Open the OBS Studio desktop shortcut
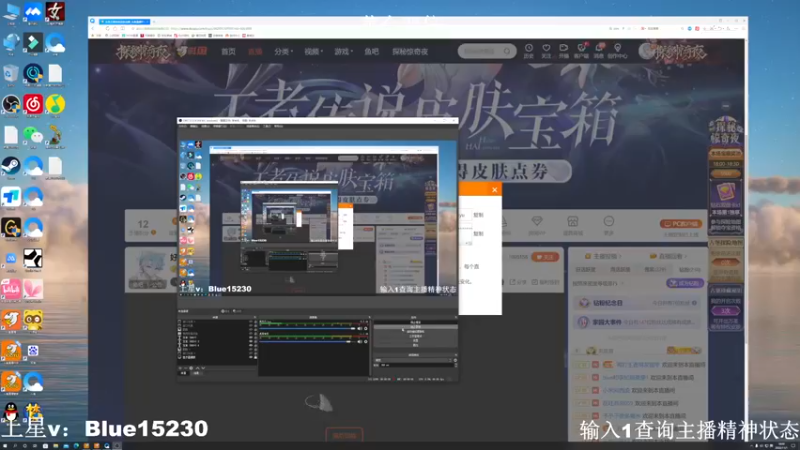This screenshot has width=800, height=450. [x=11, y=104]
